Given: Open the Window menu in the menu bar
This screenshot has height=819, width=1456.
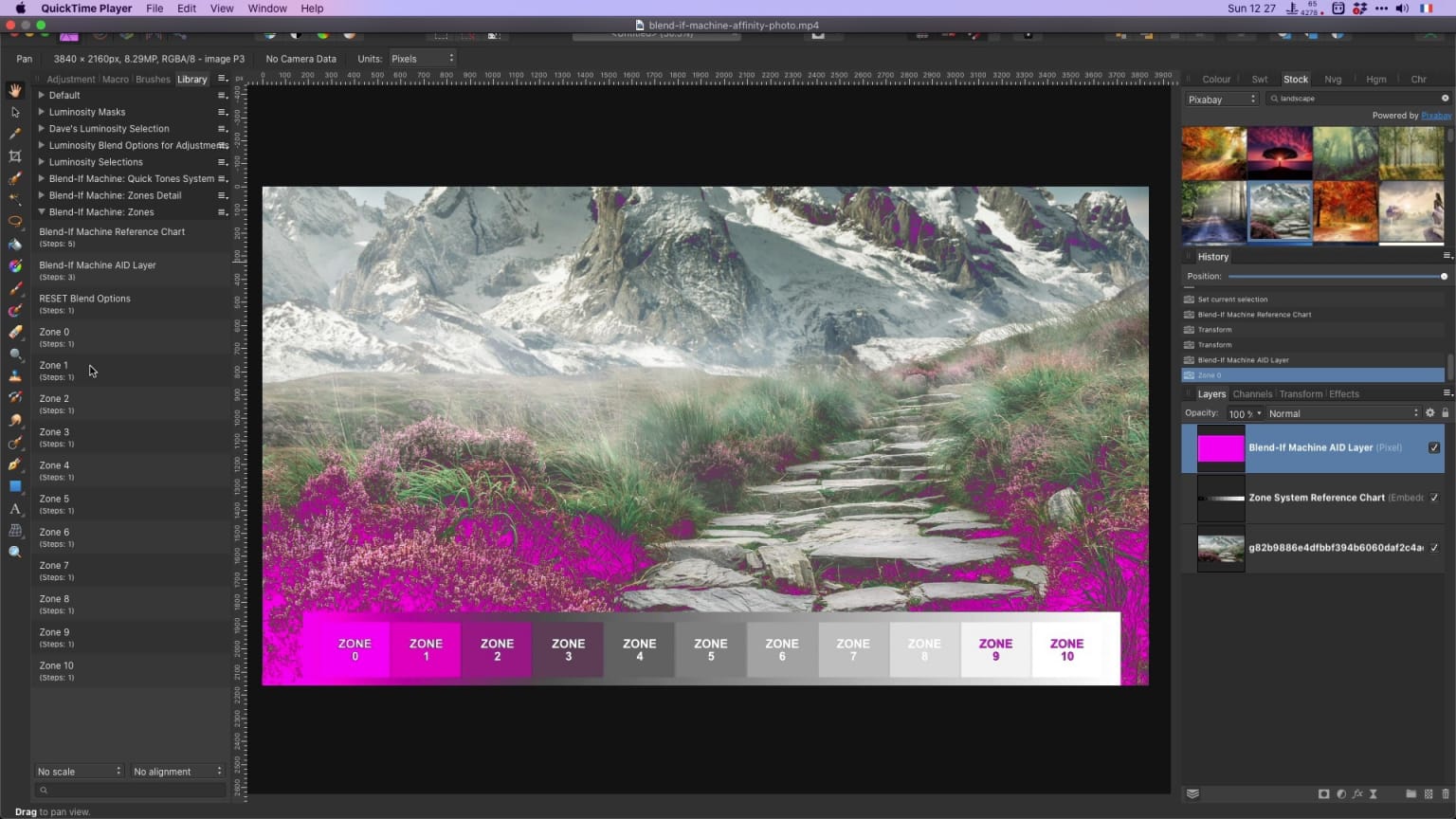Looking at the screenshot, I should point(266,9).
